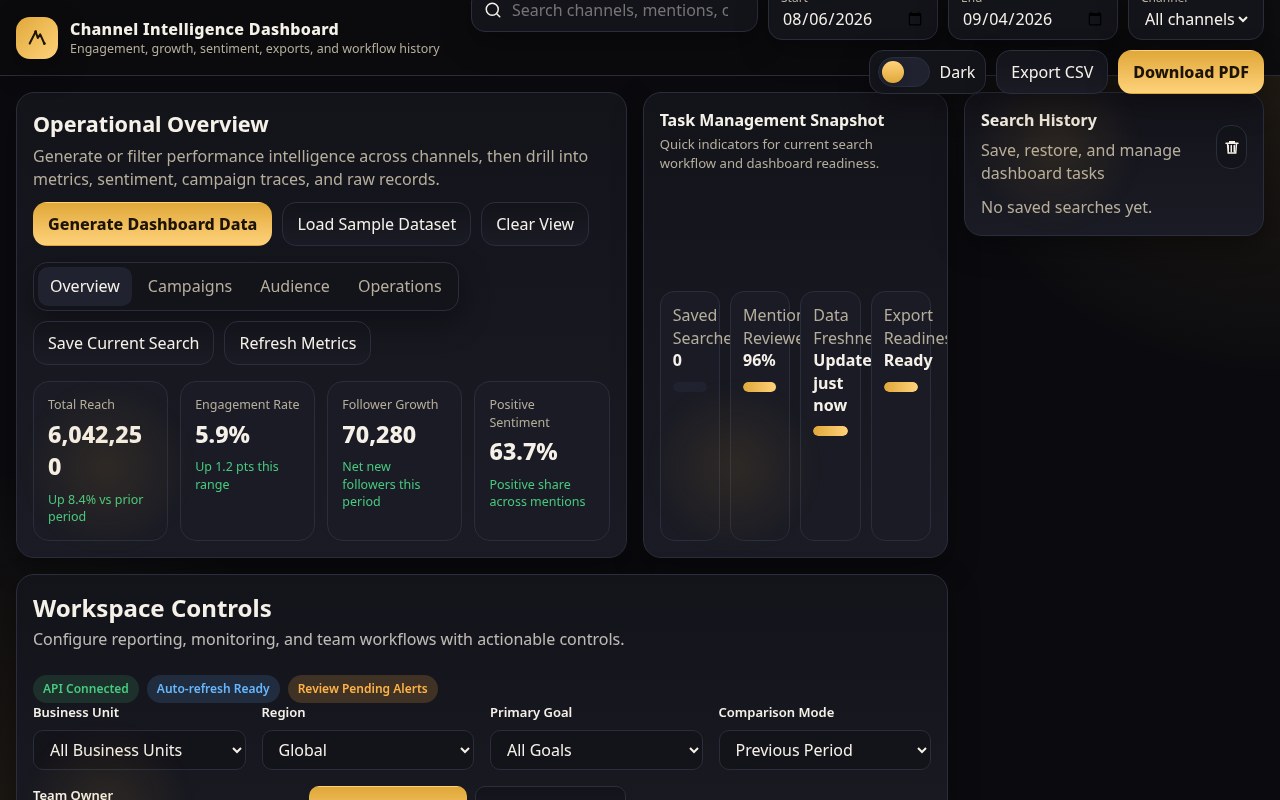Open the Region Global dropdown
This screenshot has height=800, width=1280.
click(x=368, y=750)
